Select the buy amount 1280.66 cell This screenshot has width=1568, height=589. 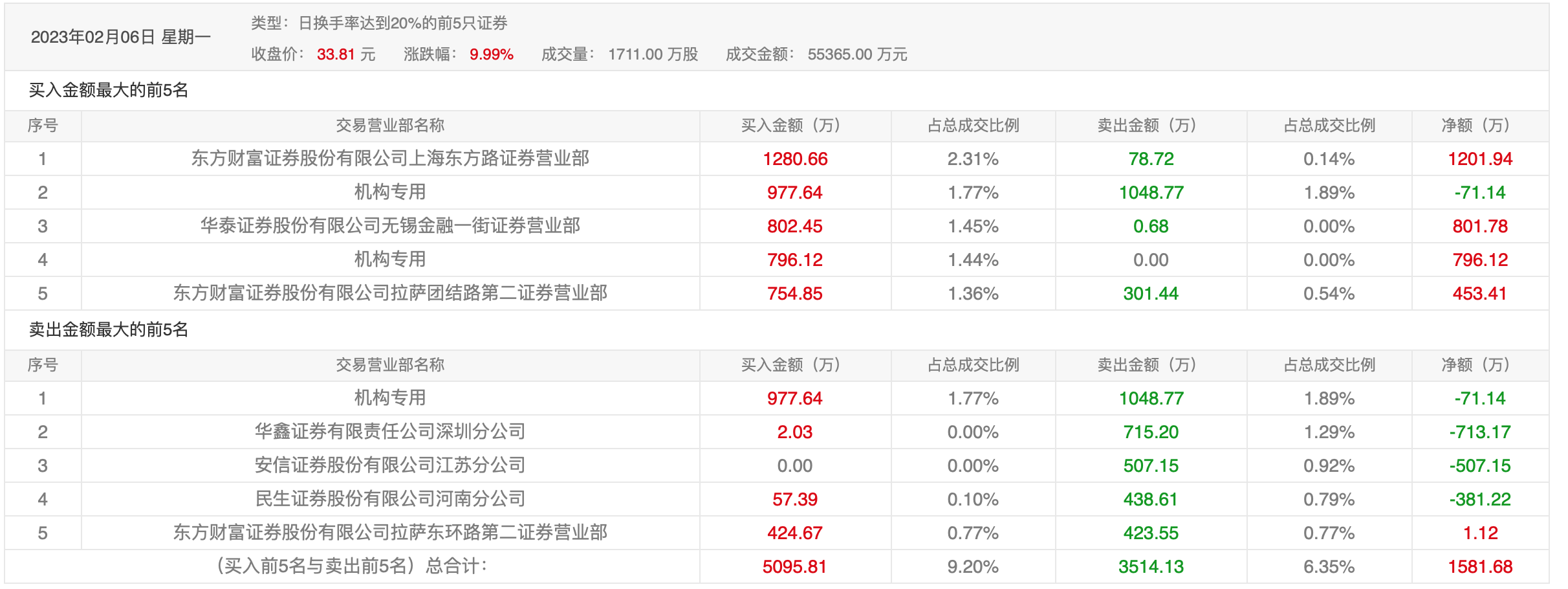[x=795, y=159]
